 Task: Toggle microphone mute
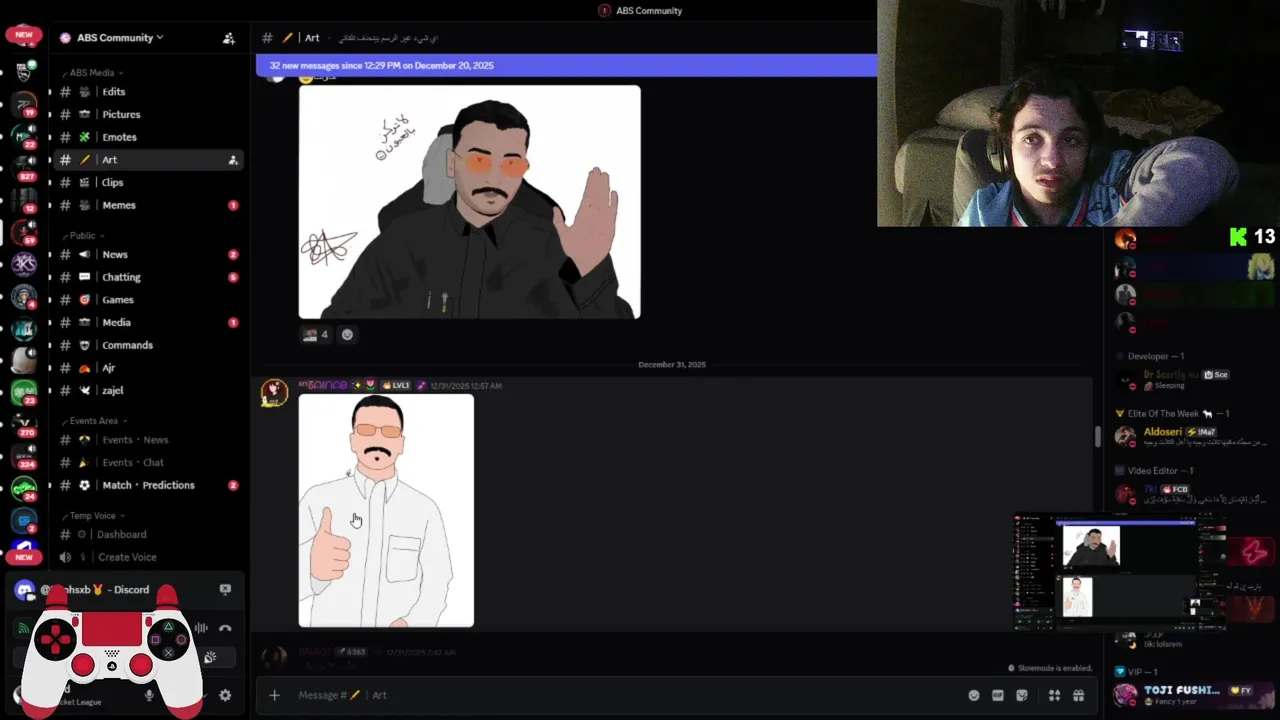click(x=149, y=695)
